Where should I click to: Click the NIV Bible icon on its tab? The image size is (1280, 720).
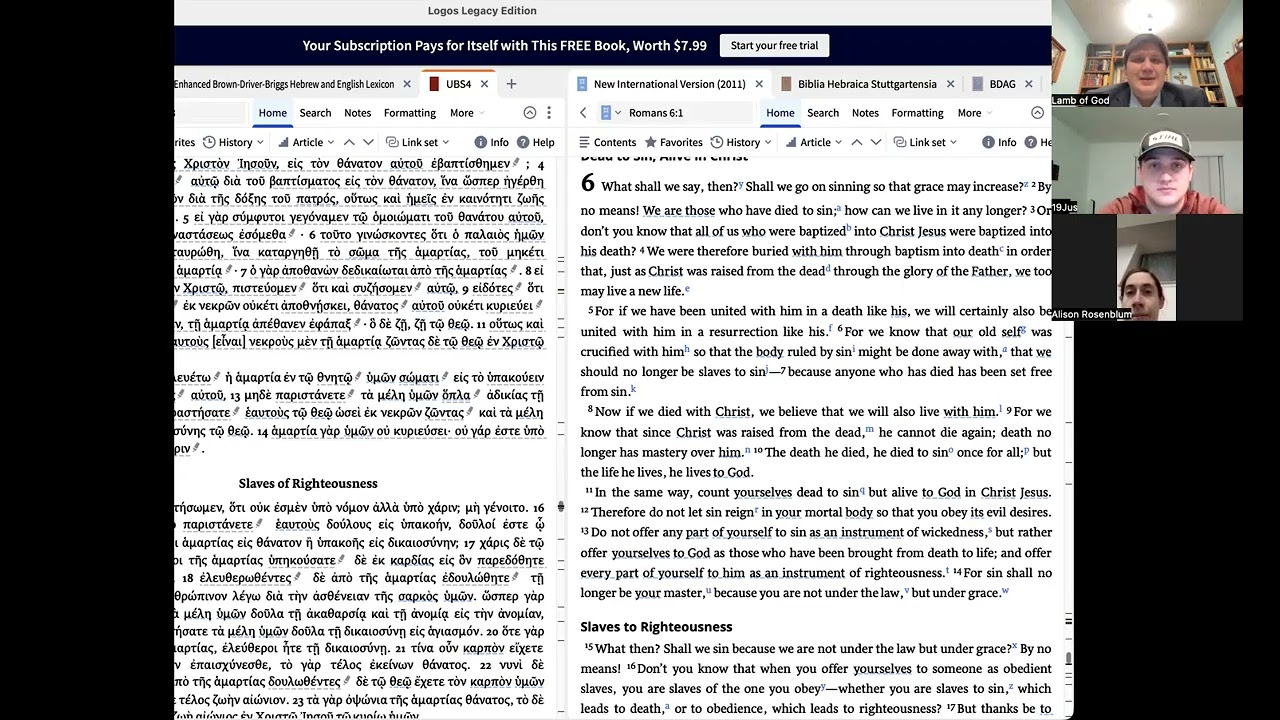[582, 84]
